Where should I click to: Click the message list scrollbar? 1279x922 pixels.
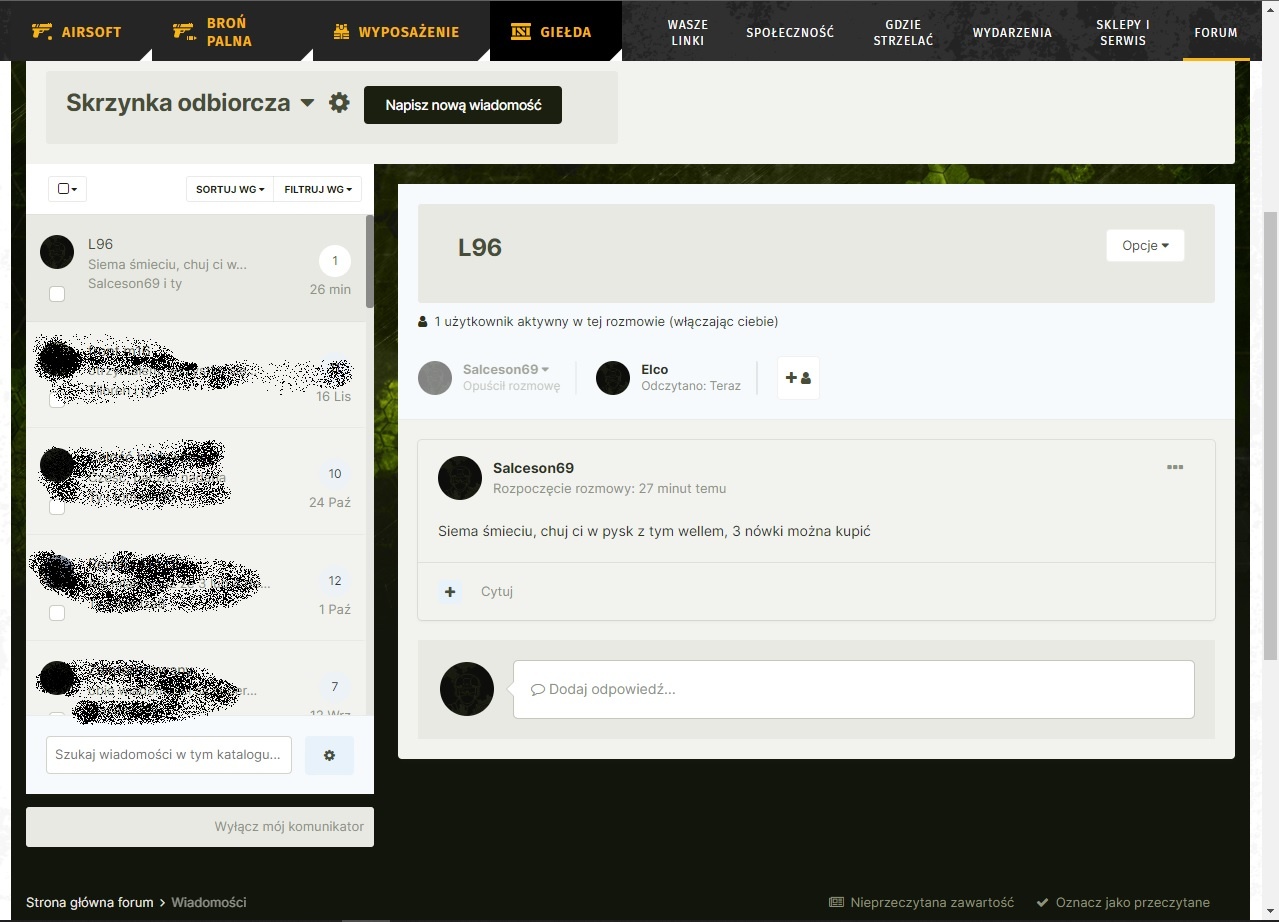coord(370,262)
